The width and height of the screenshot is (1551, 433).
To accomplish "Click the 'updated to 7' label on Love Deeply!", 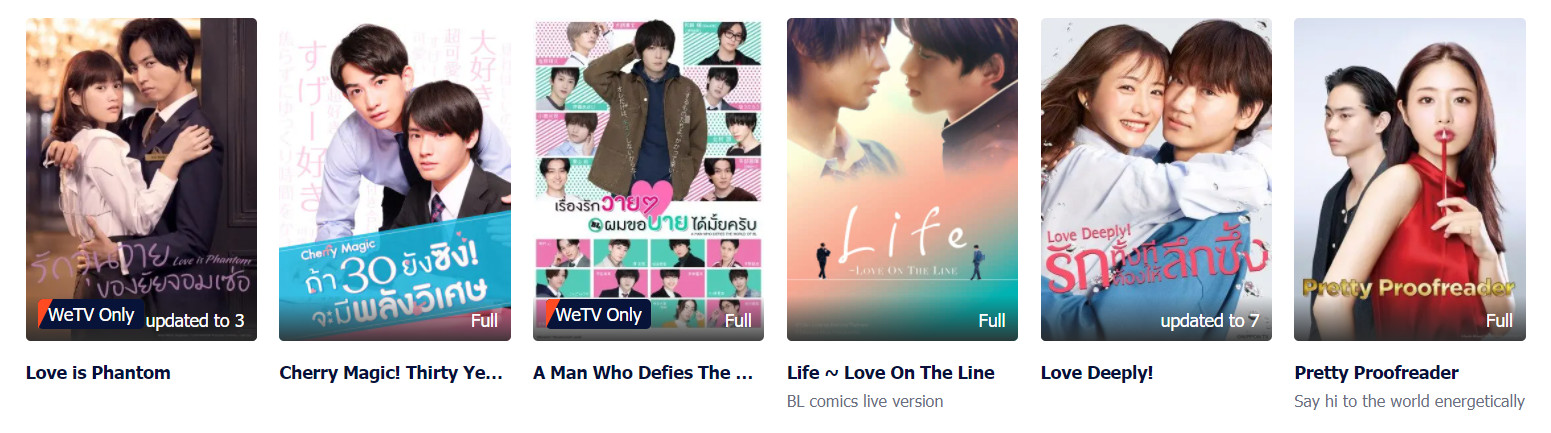I will [1210, 321].
